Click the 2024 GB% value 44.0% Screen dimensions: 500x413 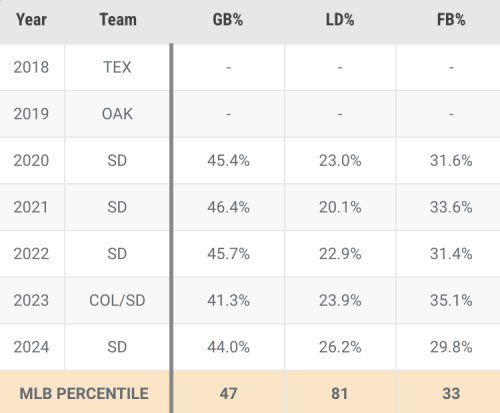pos(228,347)
